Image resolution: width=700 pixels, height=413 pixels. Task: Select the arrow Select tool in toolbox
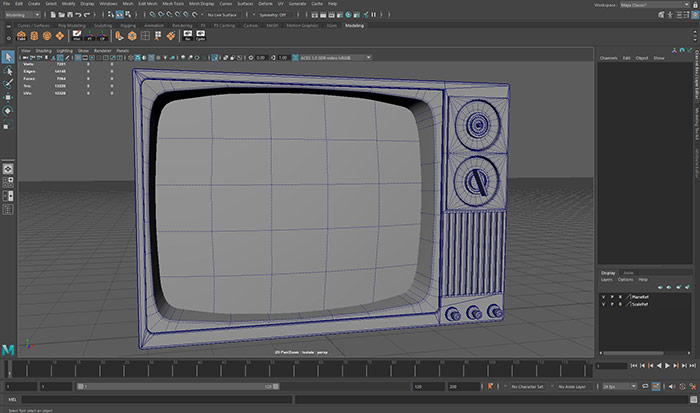coord(8,58)
